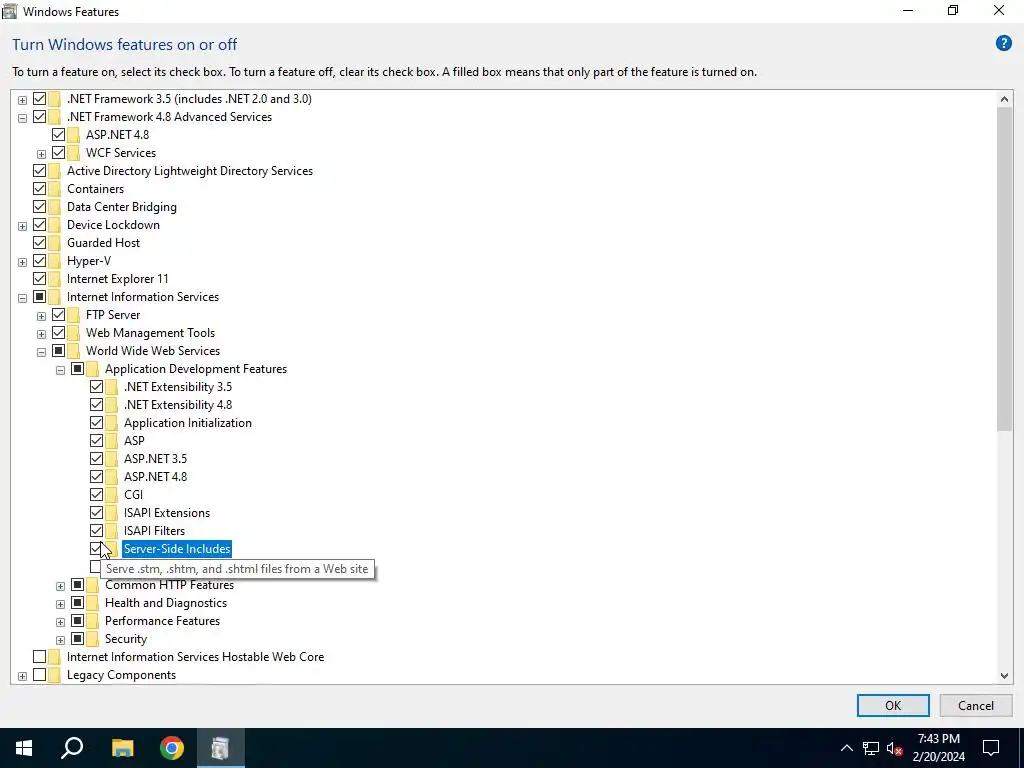1024x768 pixels.
Task: Expand the Device Lockdown node
Action: point(22,226)
